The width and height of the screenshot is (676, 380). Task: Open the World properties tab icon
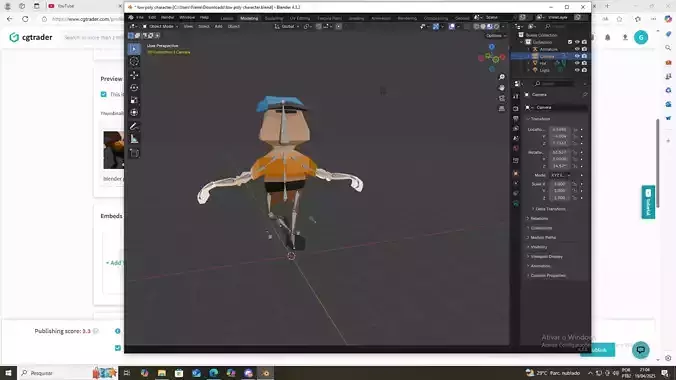[516, 148]
